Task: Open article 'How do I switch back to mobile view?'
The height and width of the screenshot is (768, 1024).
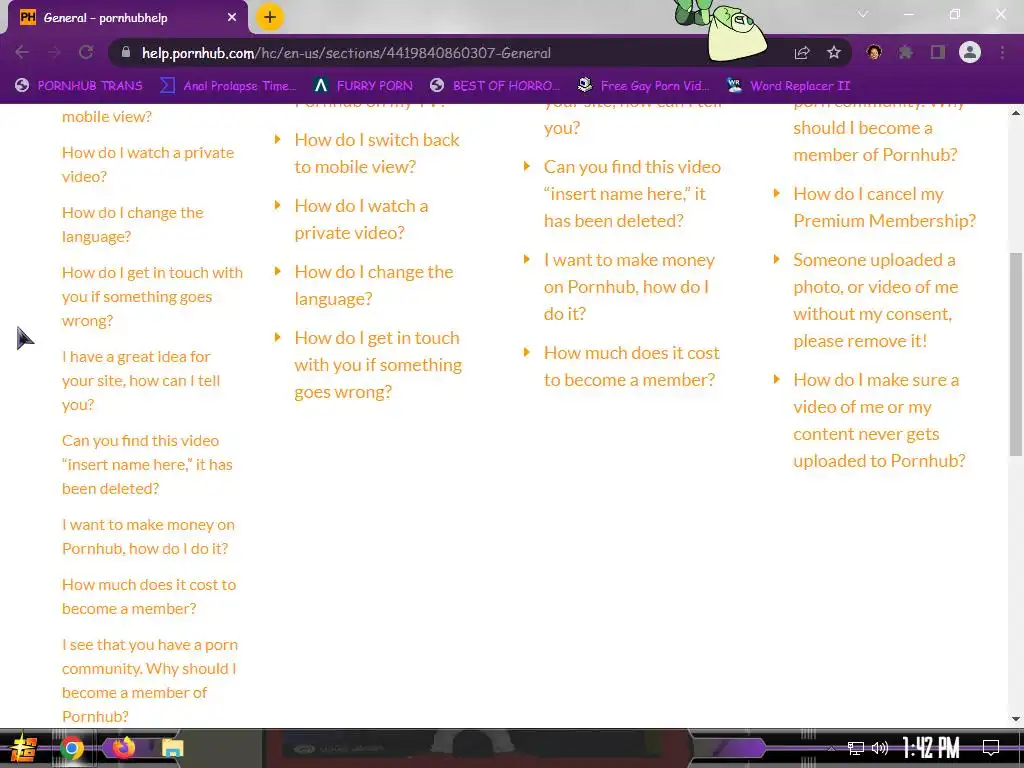Action: click(377, 153)
